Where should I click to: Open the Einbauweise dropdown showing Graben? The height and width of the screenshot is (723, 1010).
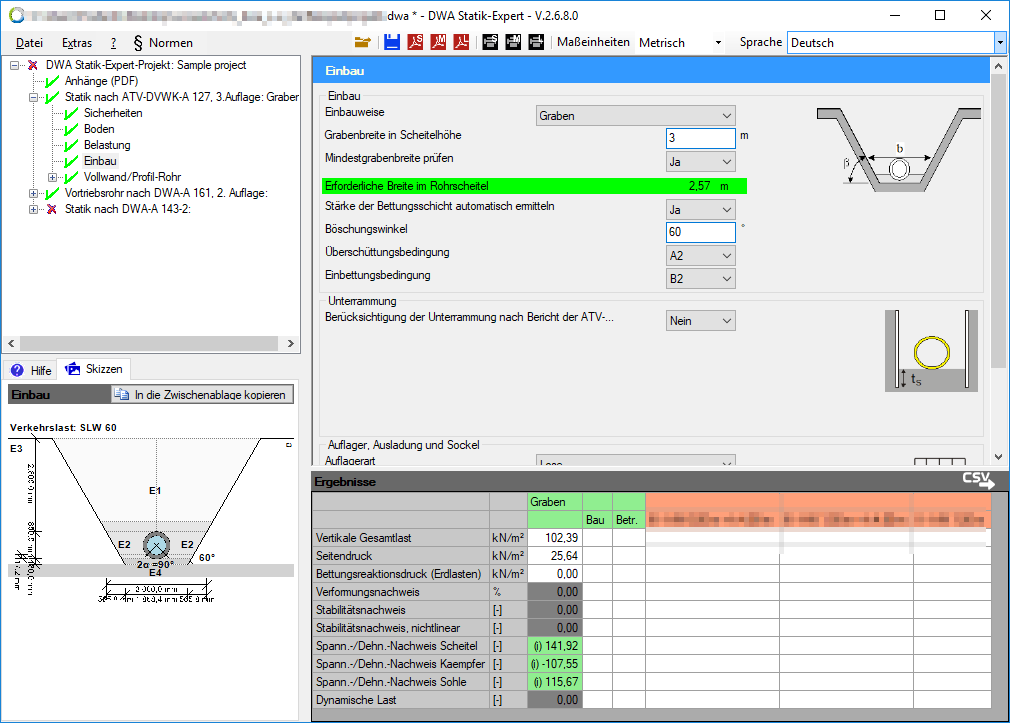635,116
